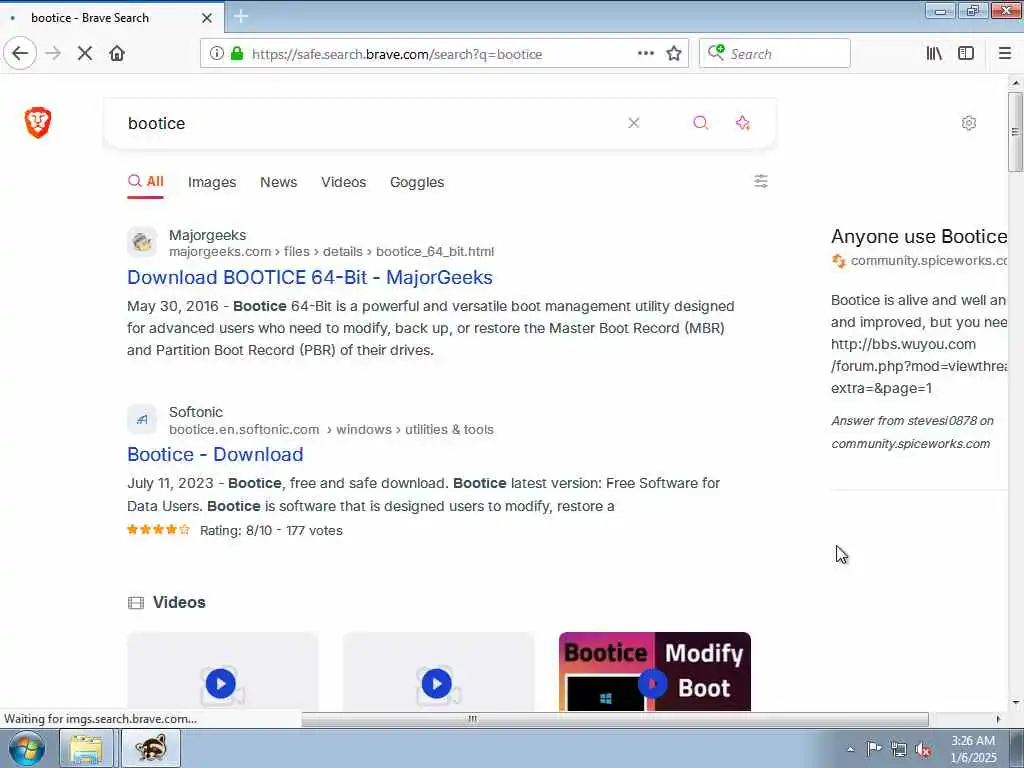This screenshot has height=768, width=1024.
Task: Switch to the News tab
Action: pyautogui.click(x=278, y=182)
